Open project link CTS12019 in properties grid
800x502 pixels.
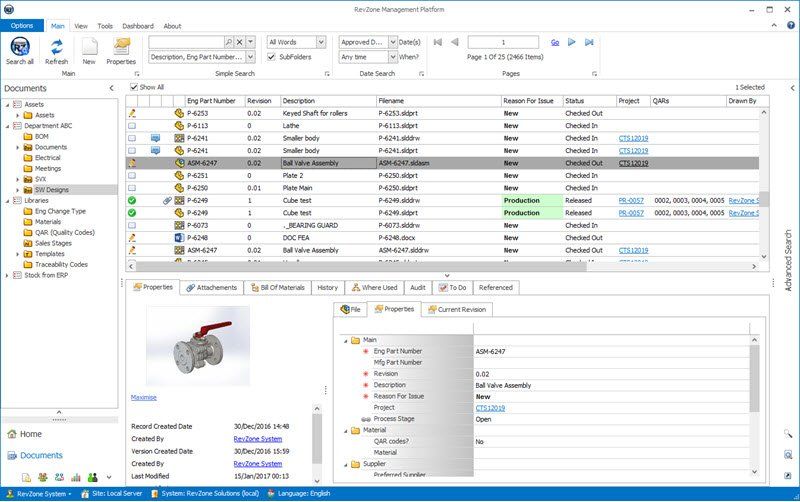(490, 408)
